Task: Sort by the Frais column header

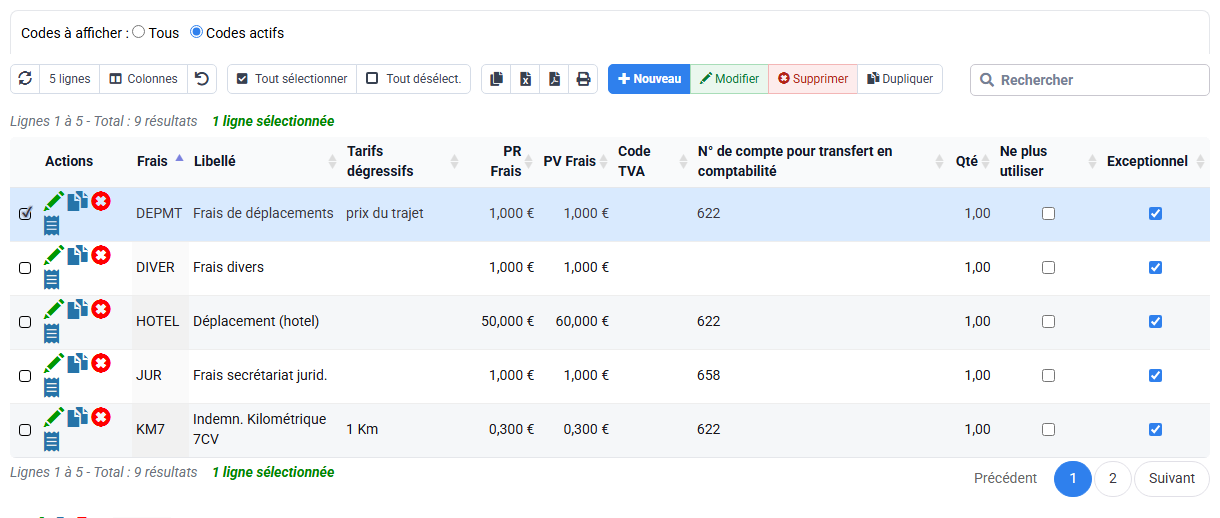Action: [160, 161]
